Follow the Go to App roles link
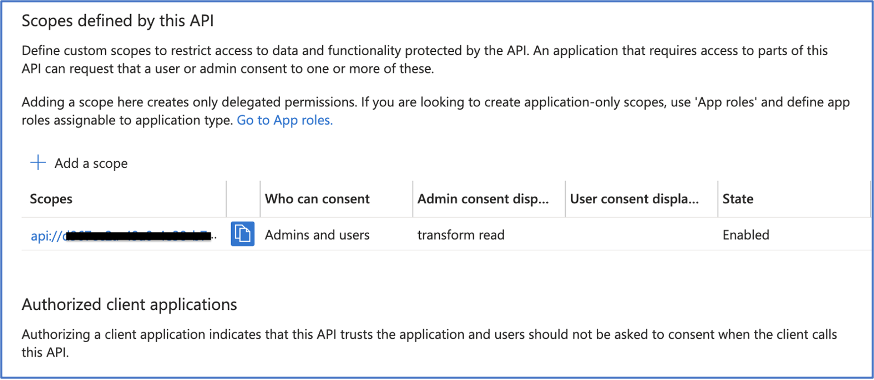Image resolution: width=874 pixels, height=380 pixels. pyautogui.click(x=285, y=120)
